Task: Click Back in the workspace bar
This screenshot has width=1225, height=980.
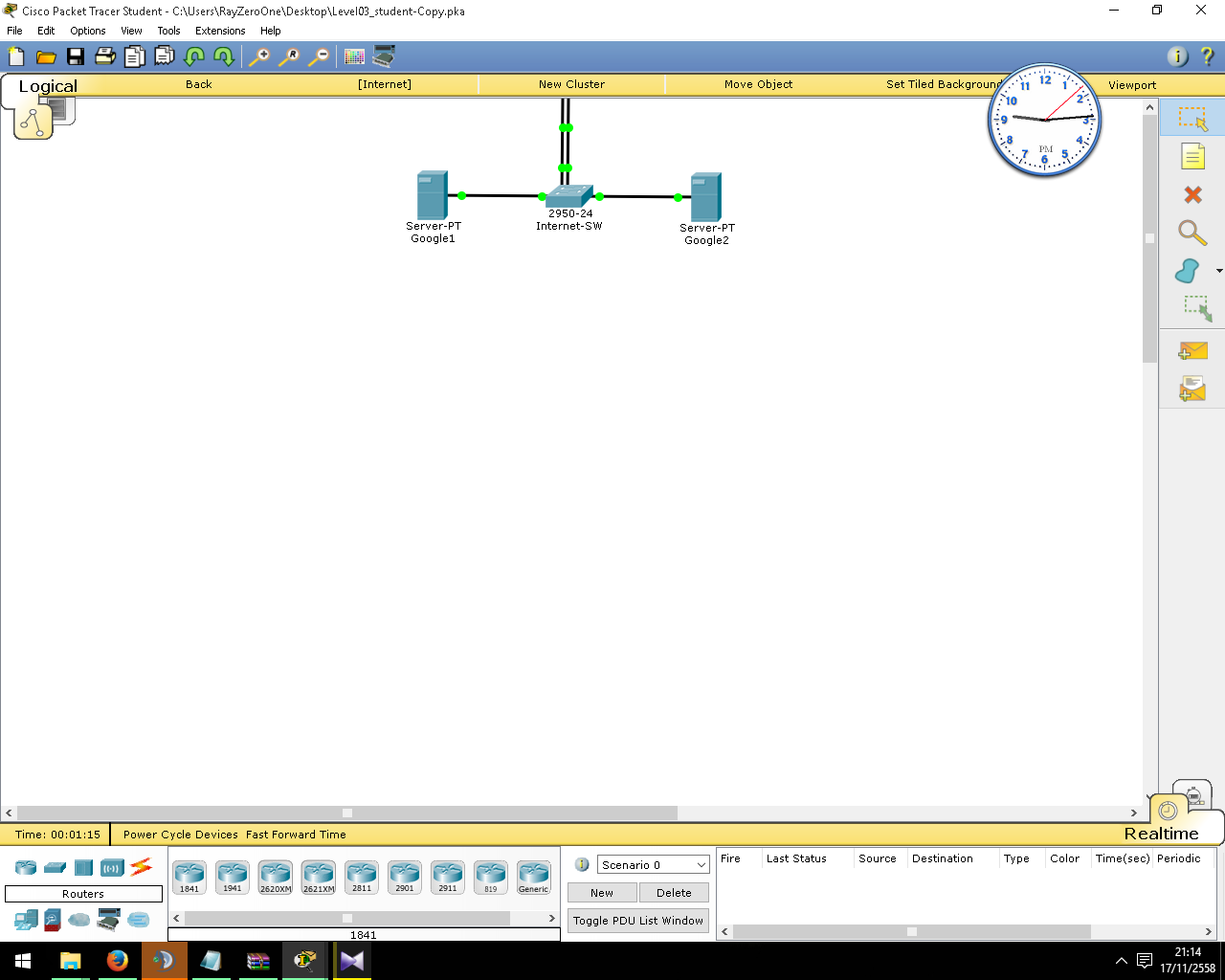Action: [x=199, y=84]
